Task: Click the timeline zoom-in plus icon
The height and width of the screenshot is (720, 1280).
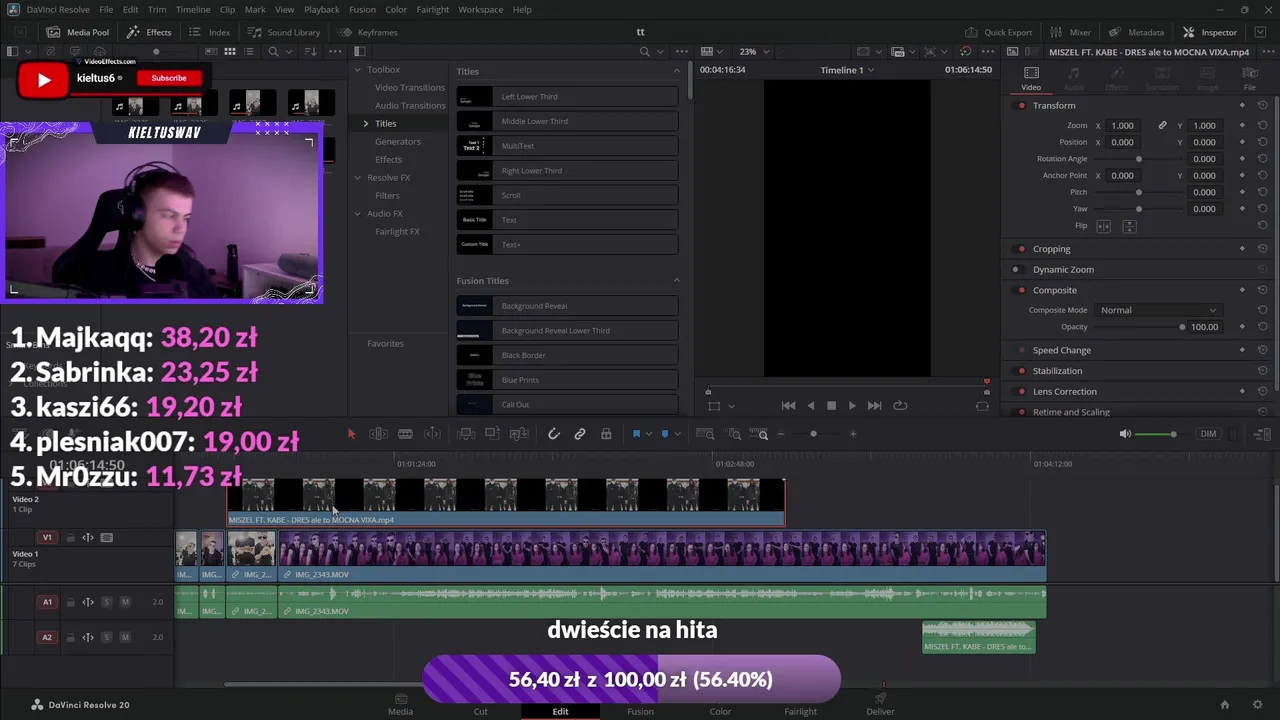Action: tap(852, 434)
